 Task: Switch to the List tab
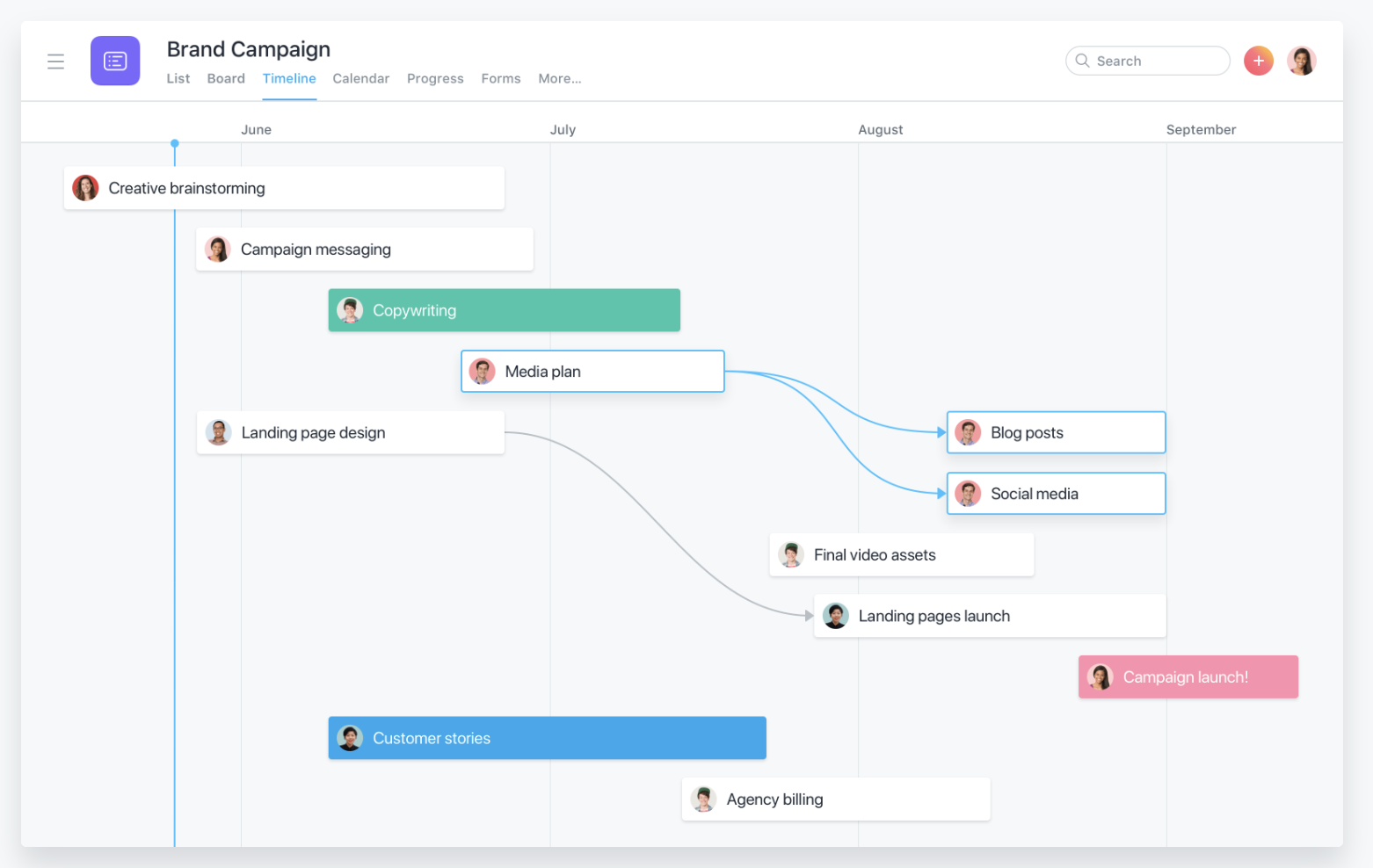point(178,79)
